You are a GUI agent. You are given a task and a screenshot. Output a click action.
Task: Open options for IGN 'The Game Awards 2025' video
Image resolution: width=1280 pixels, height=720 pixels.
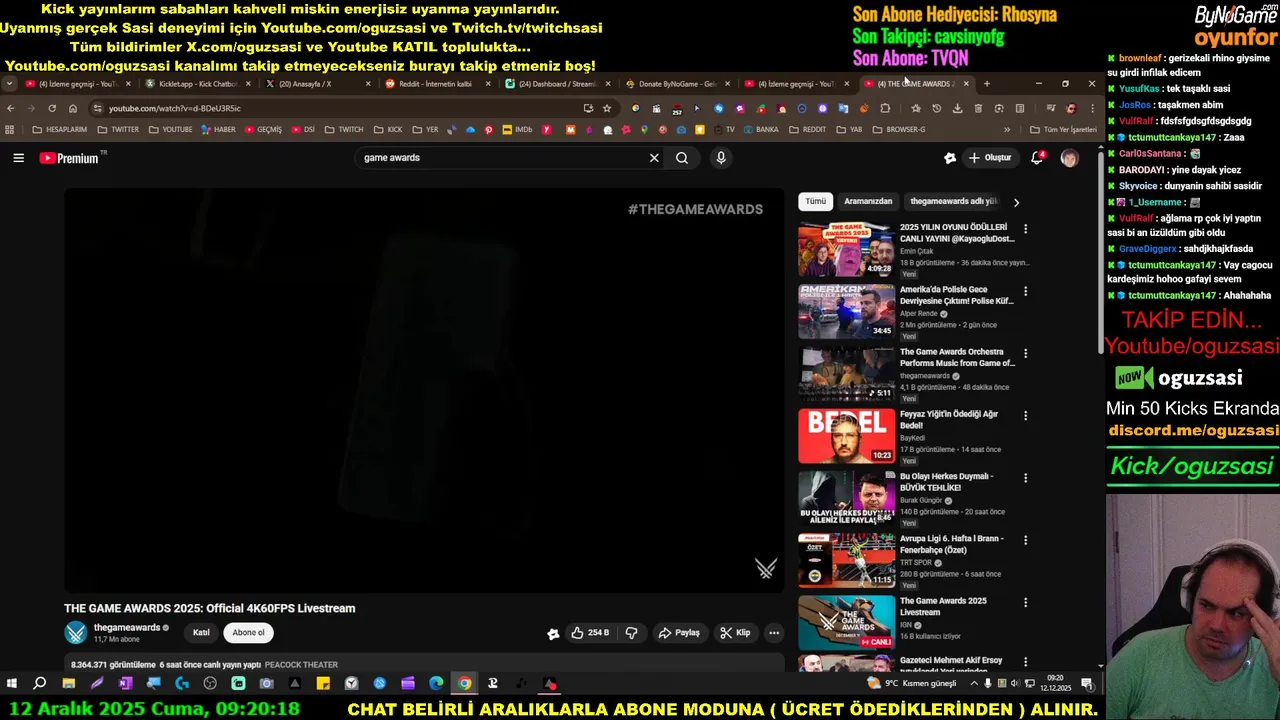pyautogui.click(x=1025, y=602)
